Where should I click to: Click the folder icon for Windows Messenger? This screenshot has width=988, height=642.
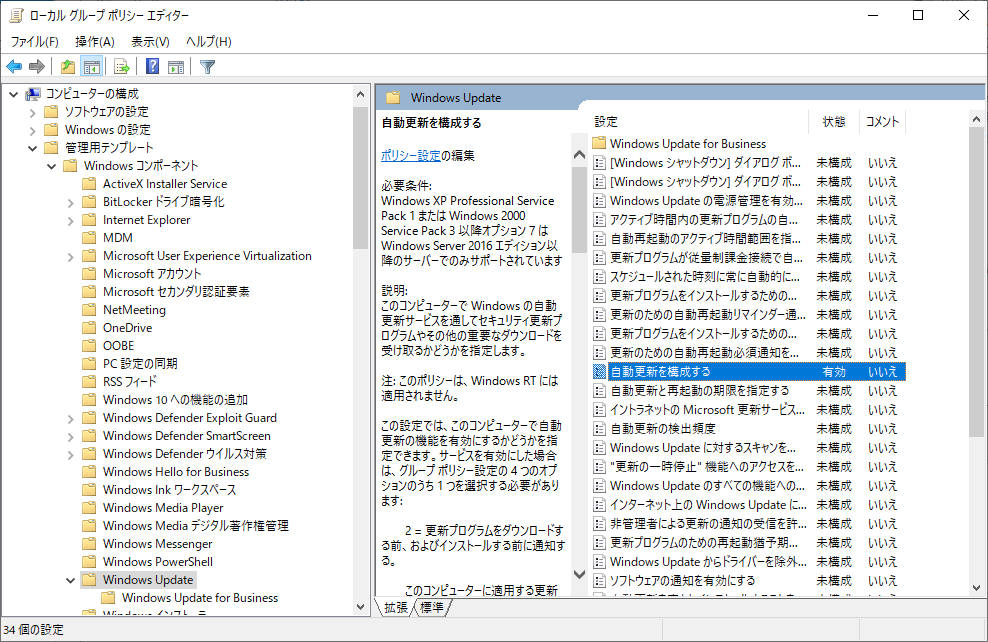90,544
